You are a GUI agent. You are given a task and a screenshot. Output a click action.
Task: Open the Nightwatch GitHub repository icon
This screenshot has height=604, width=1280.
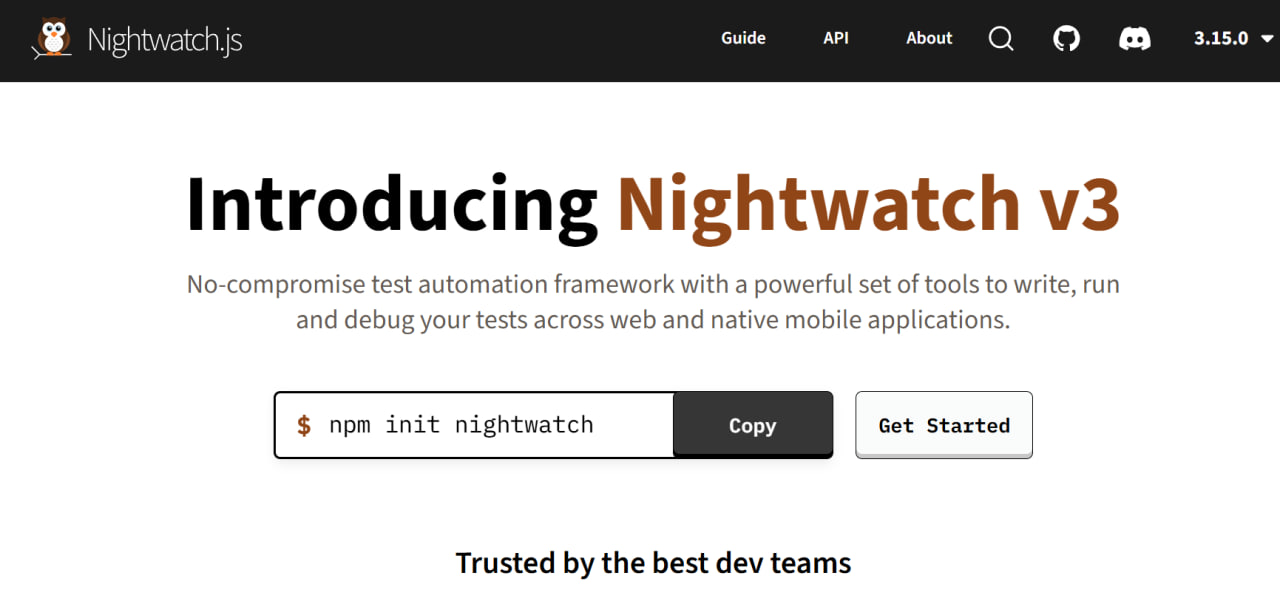click(x=1066, y=38)
